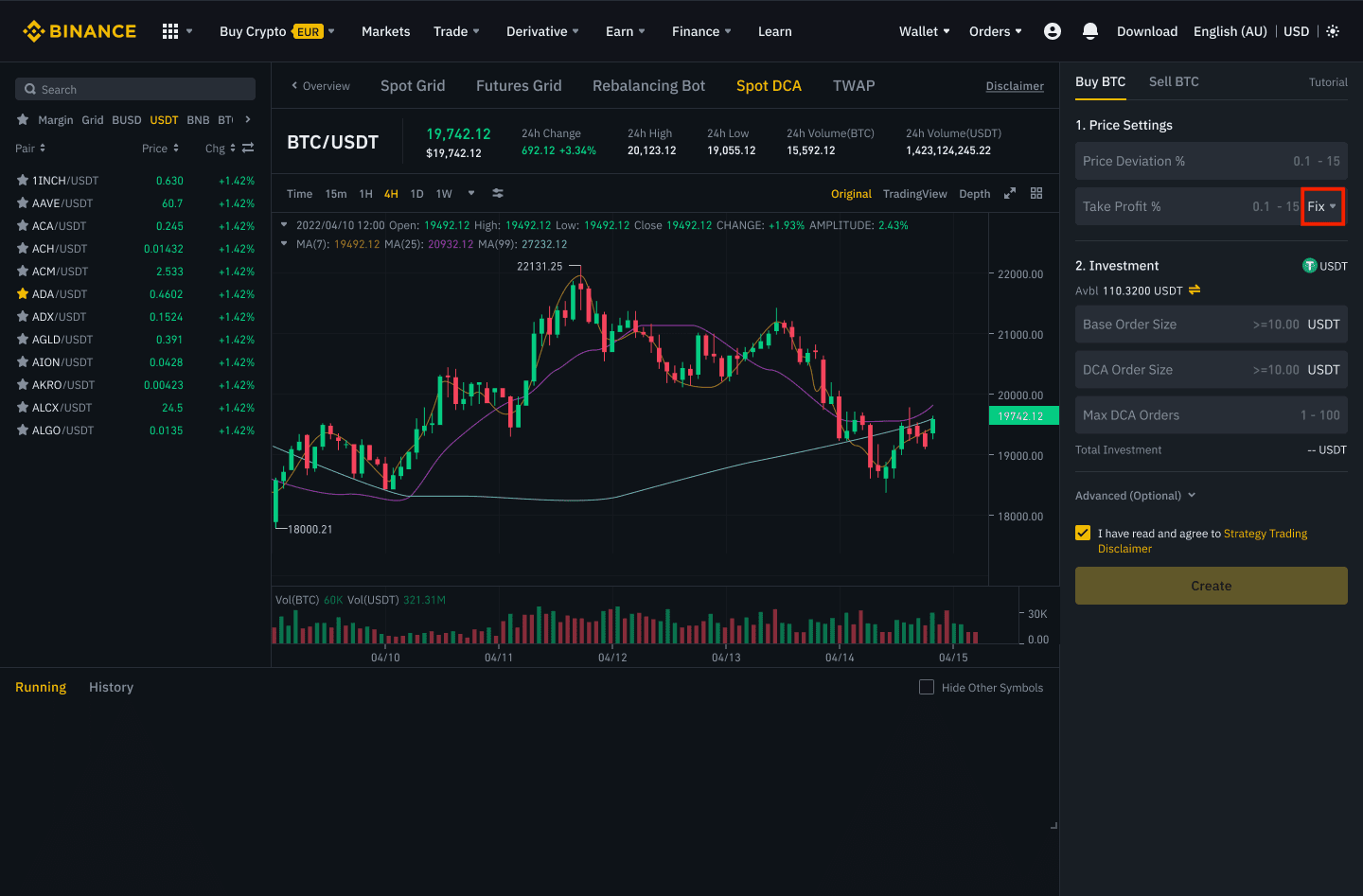The height and width of the screenshot is (896, 1363).
Task: Check Hide Other Symbols box
Action: [x=927, y=687]
